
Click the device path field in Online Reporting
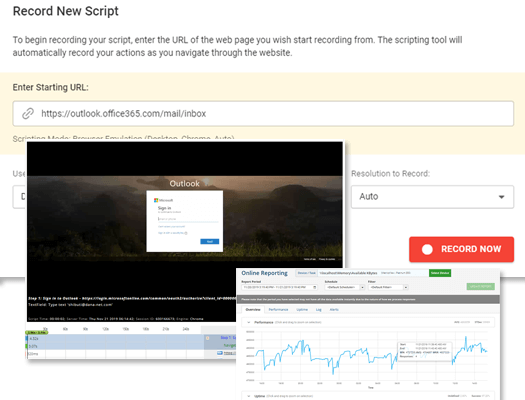click(373, 273)
